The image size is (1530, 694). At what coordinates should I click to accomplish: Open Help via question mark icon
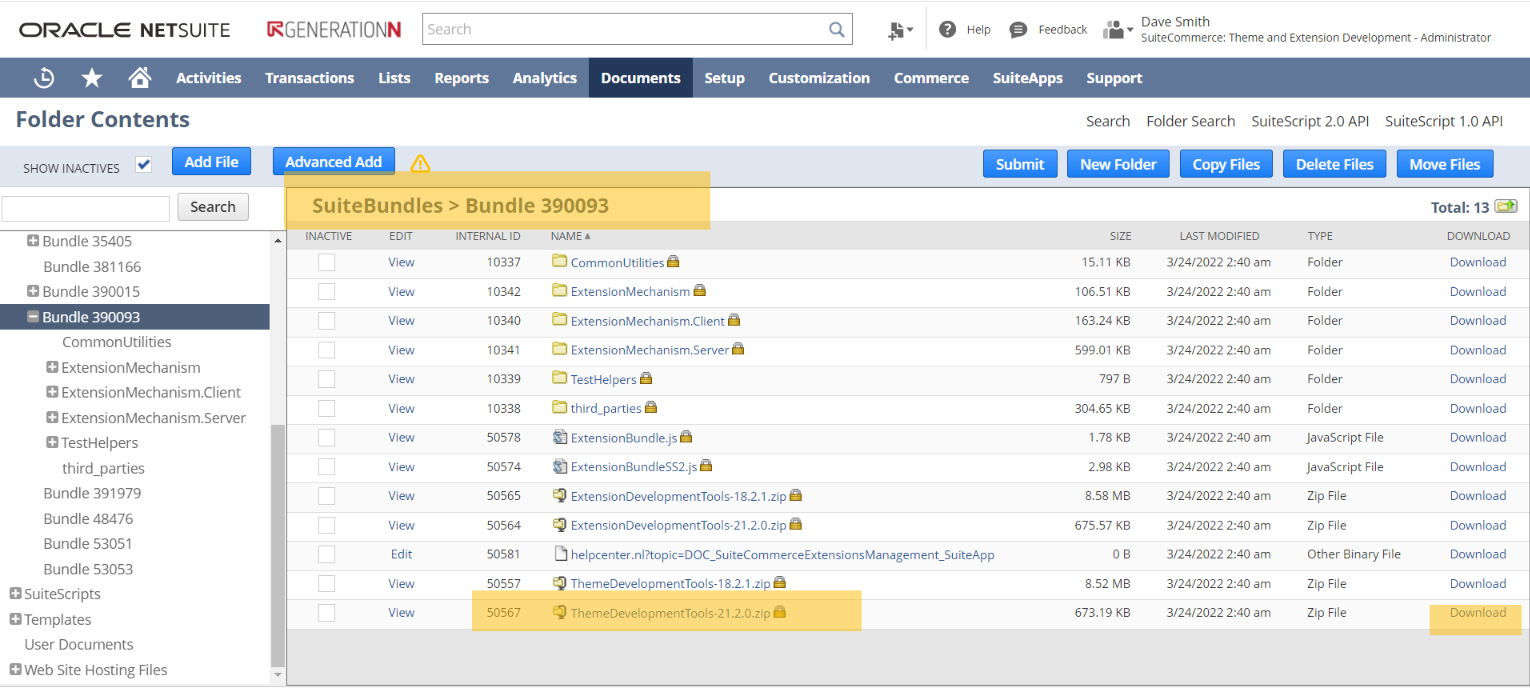point(947,28)
